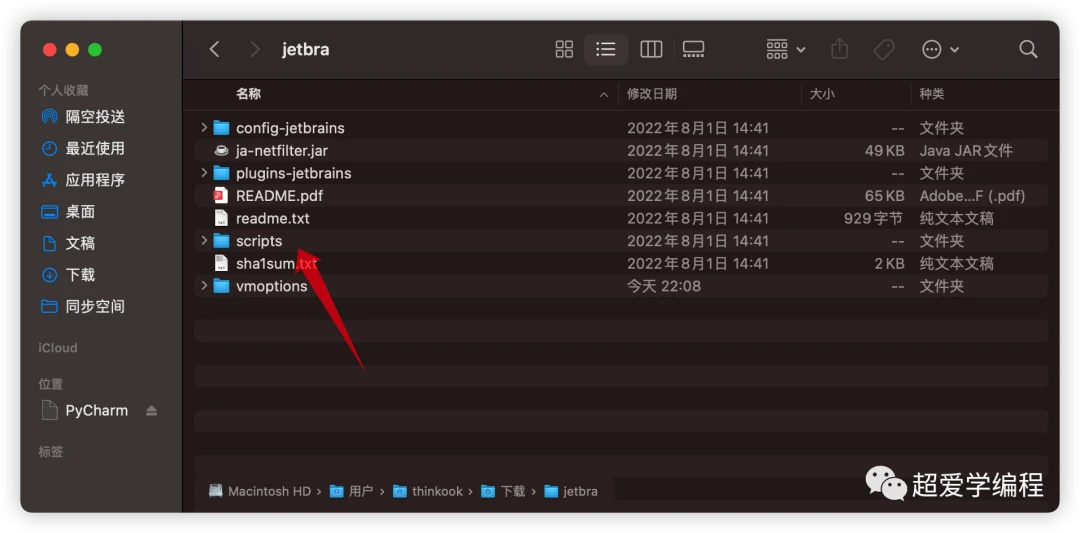Select the readme.txt file icon
Screen dimensions: 1080x533
pyautogui.click(x=221, y=218)
